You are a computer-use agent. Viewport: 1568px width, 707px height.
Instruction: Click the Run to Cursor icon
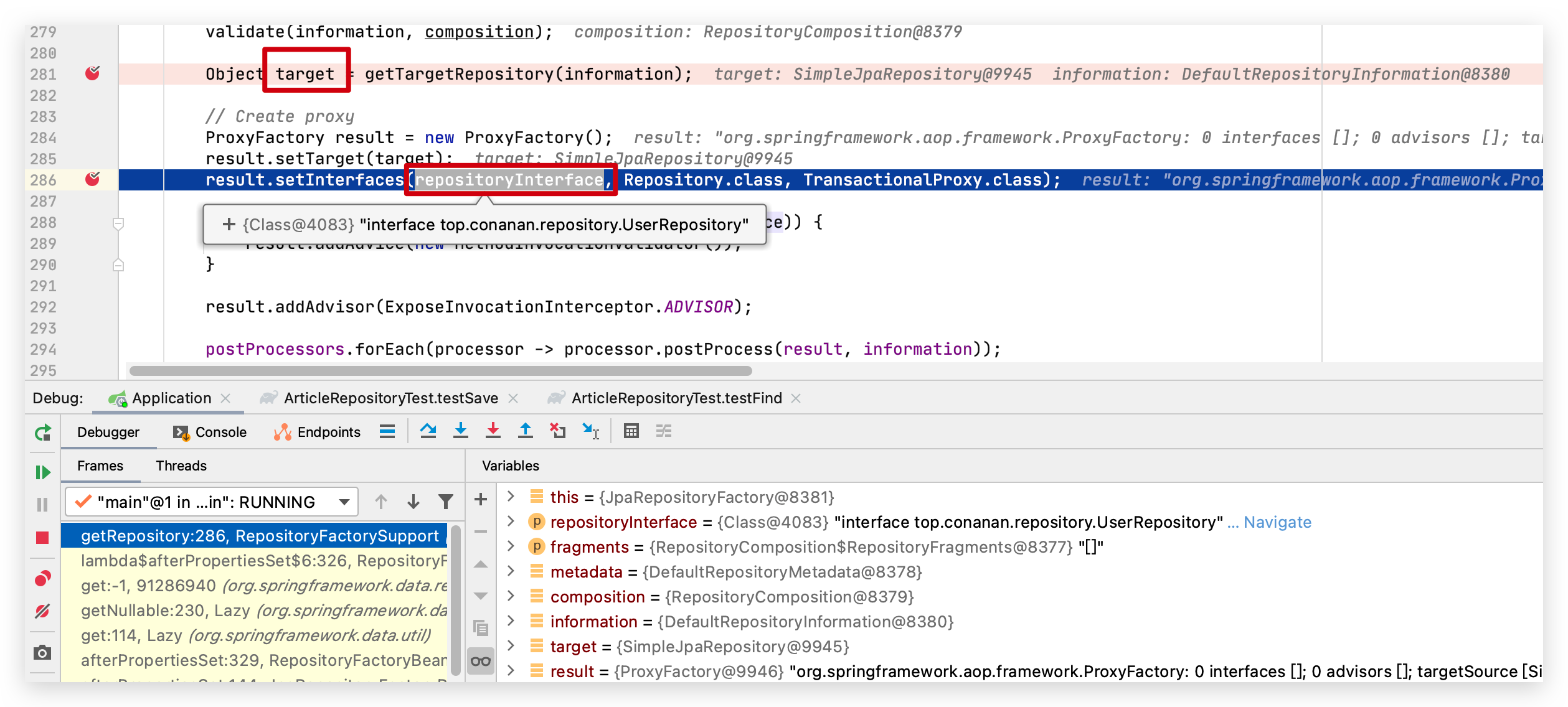coord(590,431)
